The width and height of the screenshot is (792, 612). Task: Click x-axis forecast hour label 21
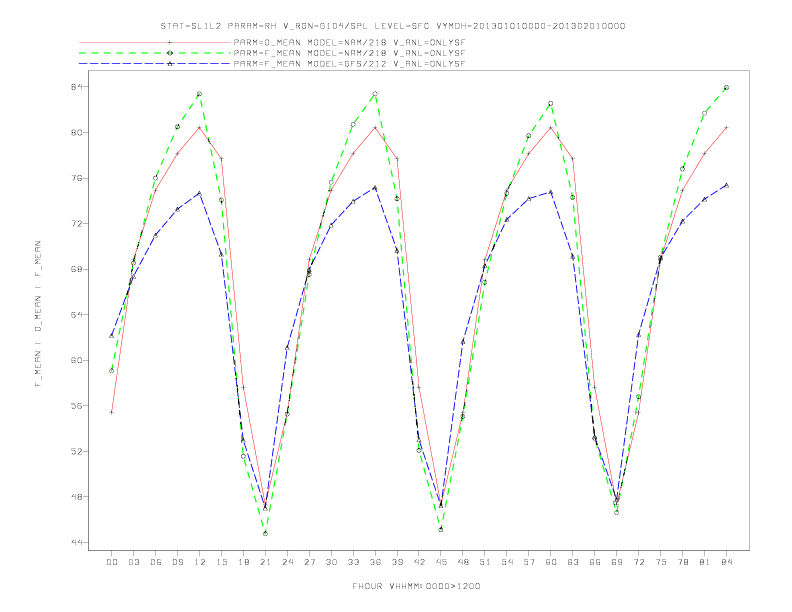pos(265,562)
